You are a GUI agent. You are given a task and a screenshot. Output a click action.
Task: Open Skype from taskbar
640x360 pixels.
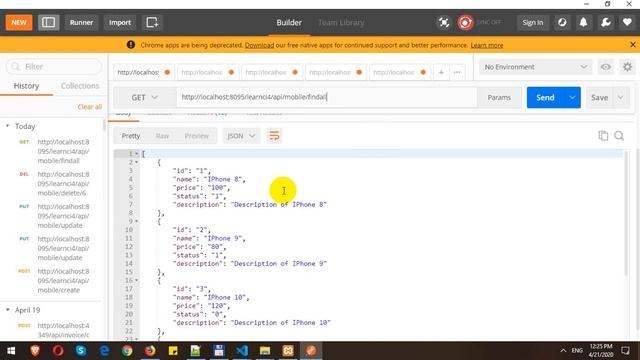coord(81,351)
